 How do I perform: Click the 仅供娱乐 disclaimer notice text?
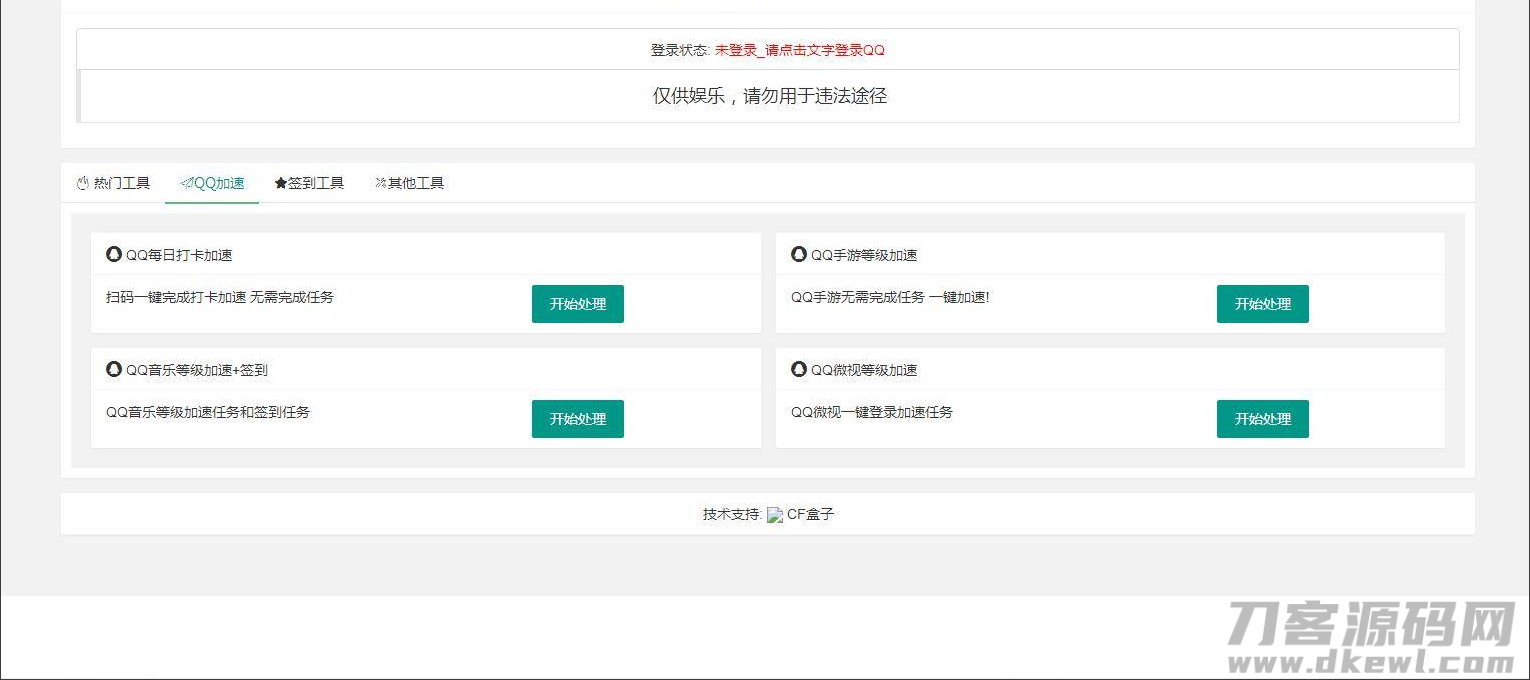point(769,96)
